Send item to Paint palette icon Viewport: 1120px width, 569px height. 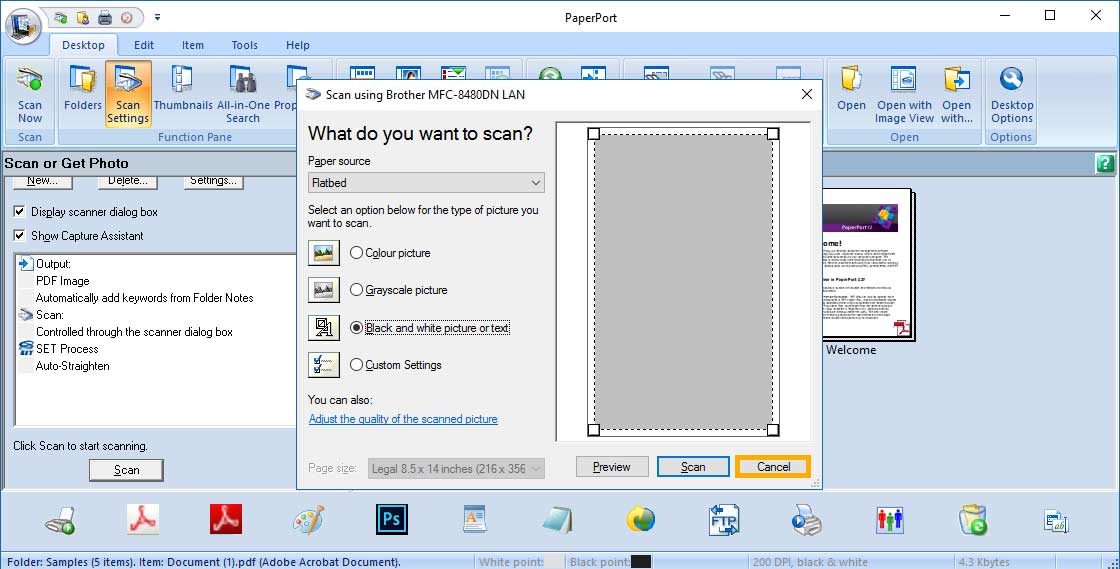coord(309,520)
